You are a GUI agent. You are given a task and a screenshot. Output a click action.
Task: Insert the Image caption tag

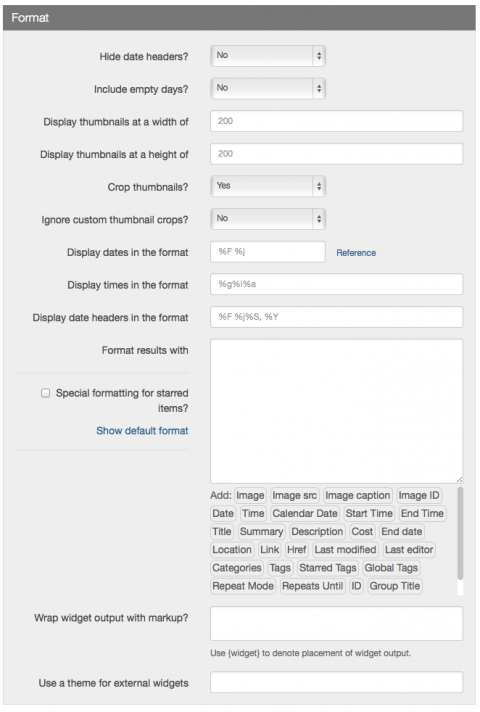click(x=358, y=495)
